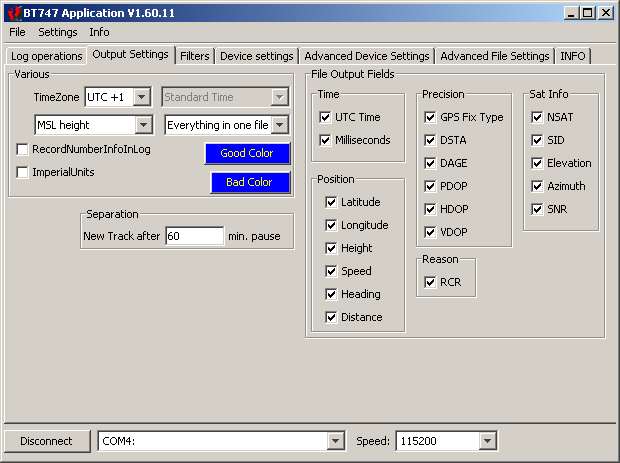Show the INFO tab
Image resolution: width=620 pixels, height=463 pixels.
[x=573, y=56]
